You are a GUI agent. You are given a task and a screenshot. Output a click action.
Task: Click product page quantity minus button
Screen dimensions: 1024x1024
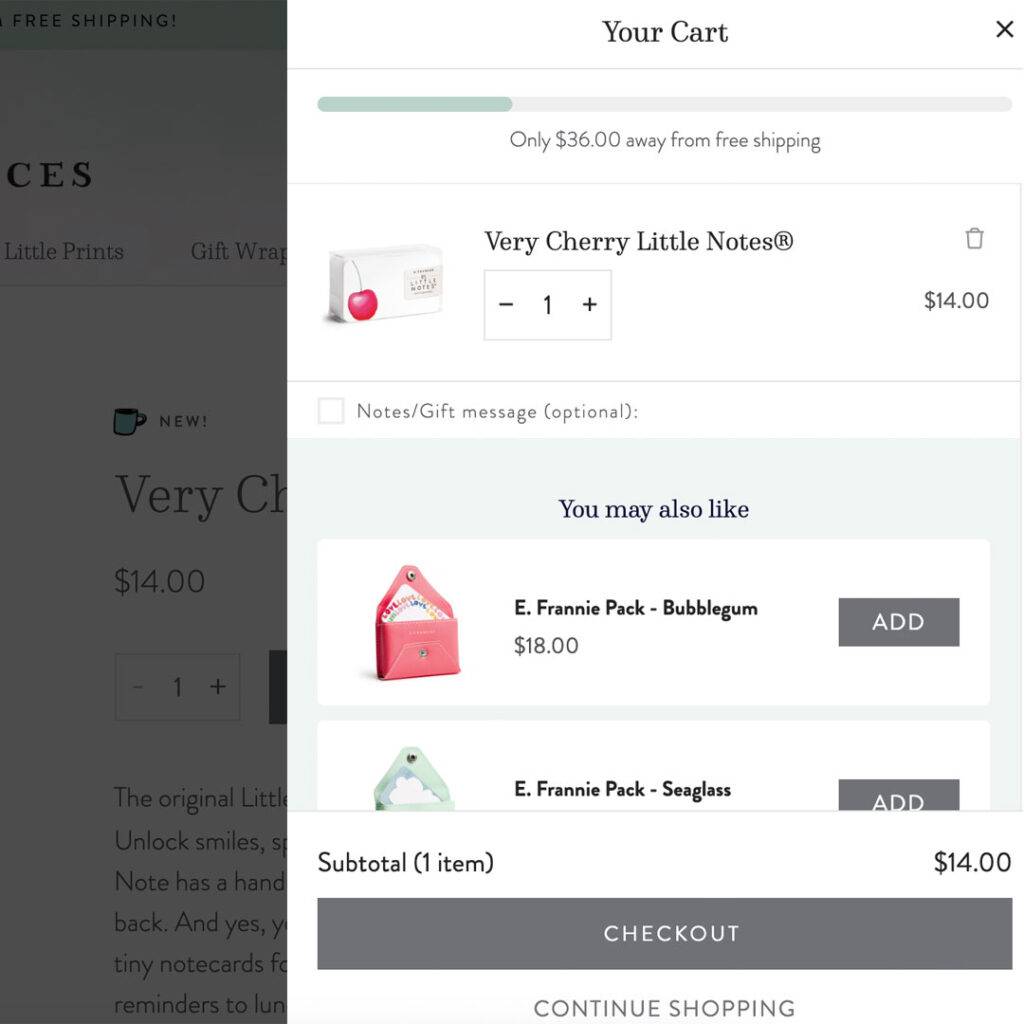coord(138,686)
